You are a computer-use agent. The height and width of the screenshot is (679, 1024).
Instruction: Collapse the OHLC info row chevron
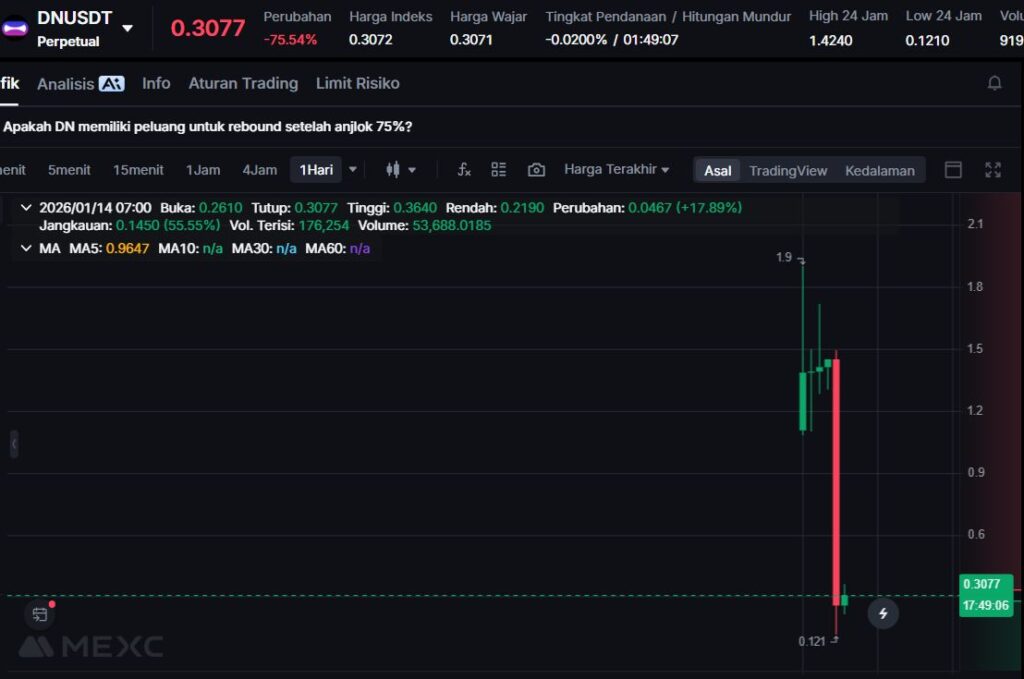25,208
